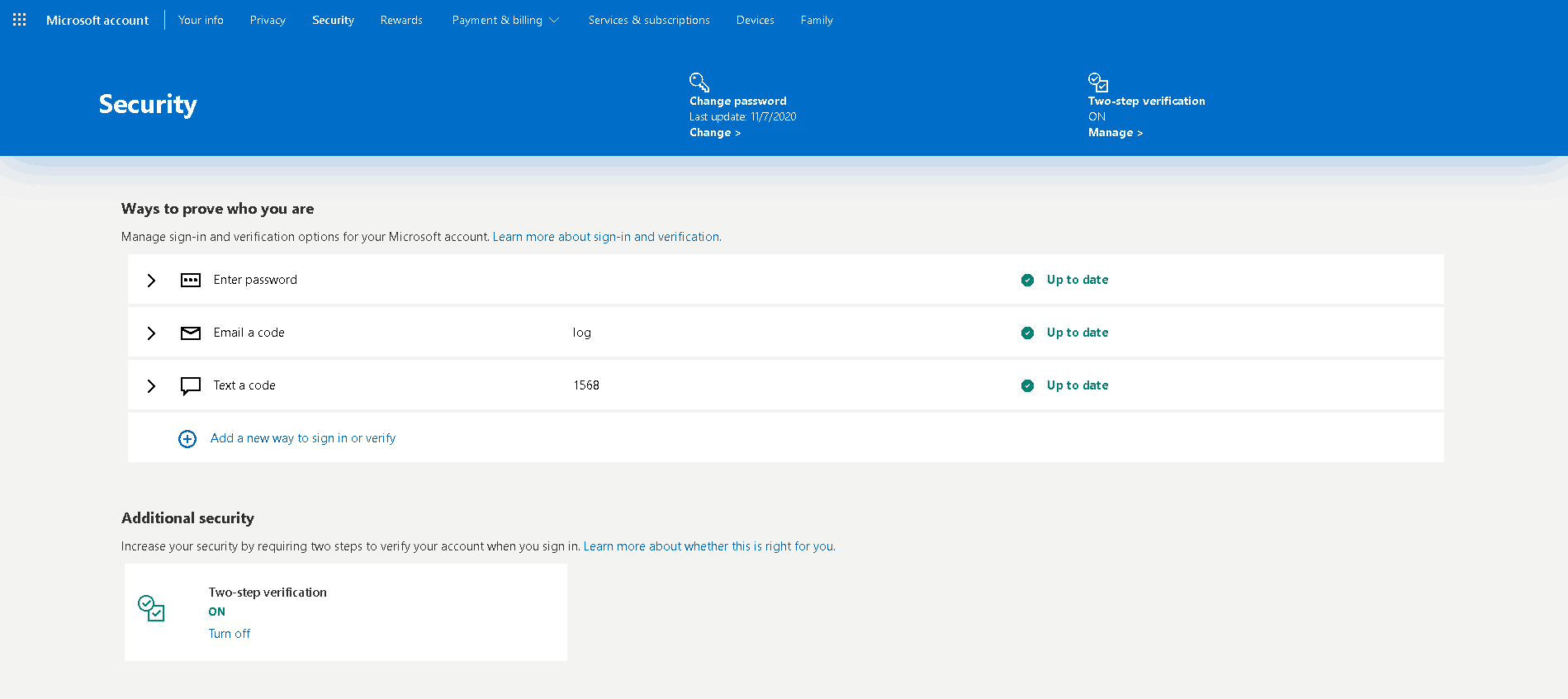Click Up to date status for Enter password
The image size is (1568, 699).
coord(1078,280)
